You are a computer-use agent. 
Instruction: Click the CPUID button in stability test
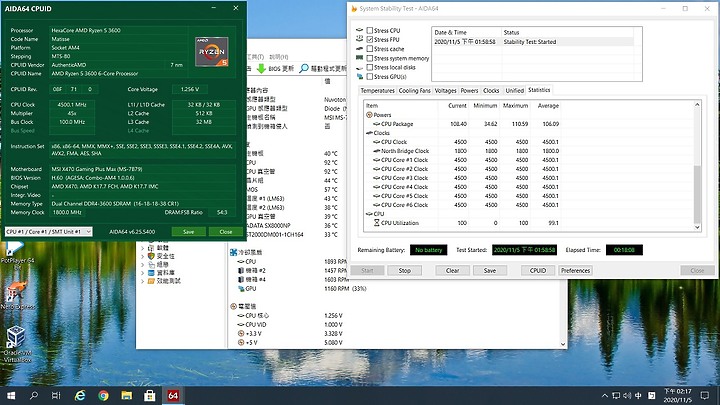coord(538,270)
